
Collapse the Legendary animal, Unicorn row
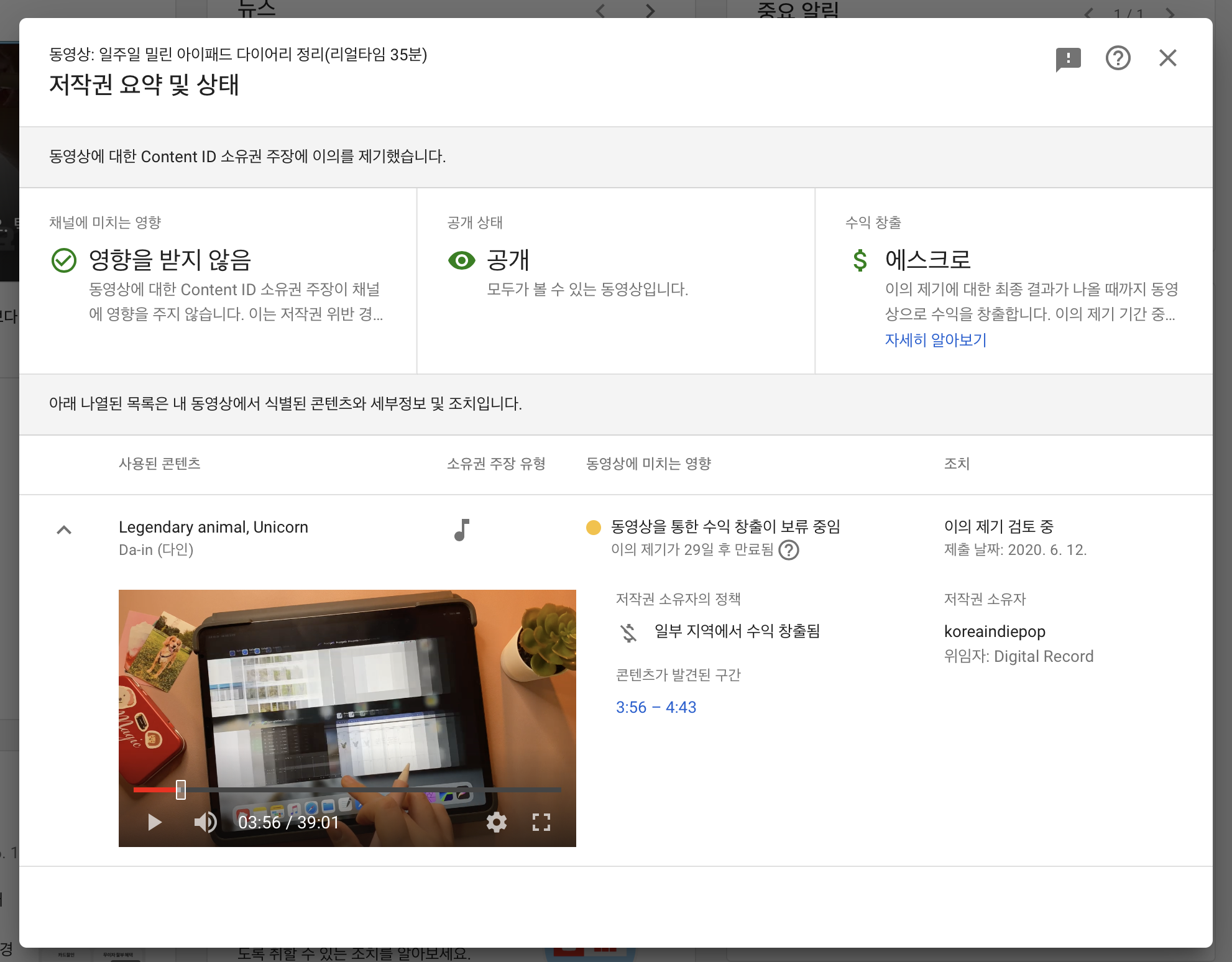coord(64,530)
